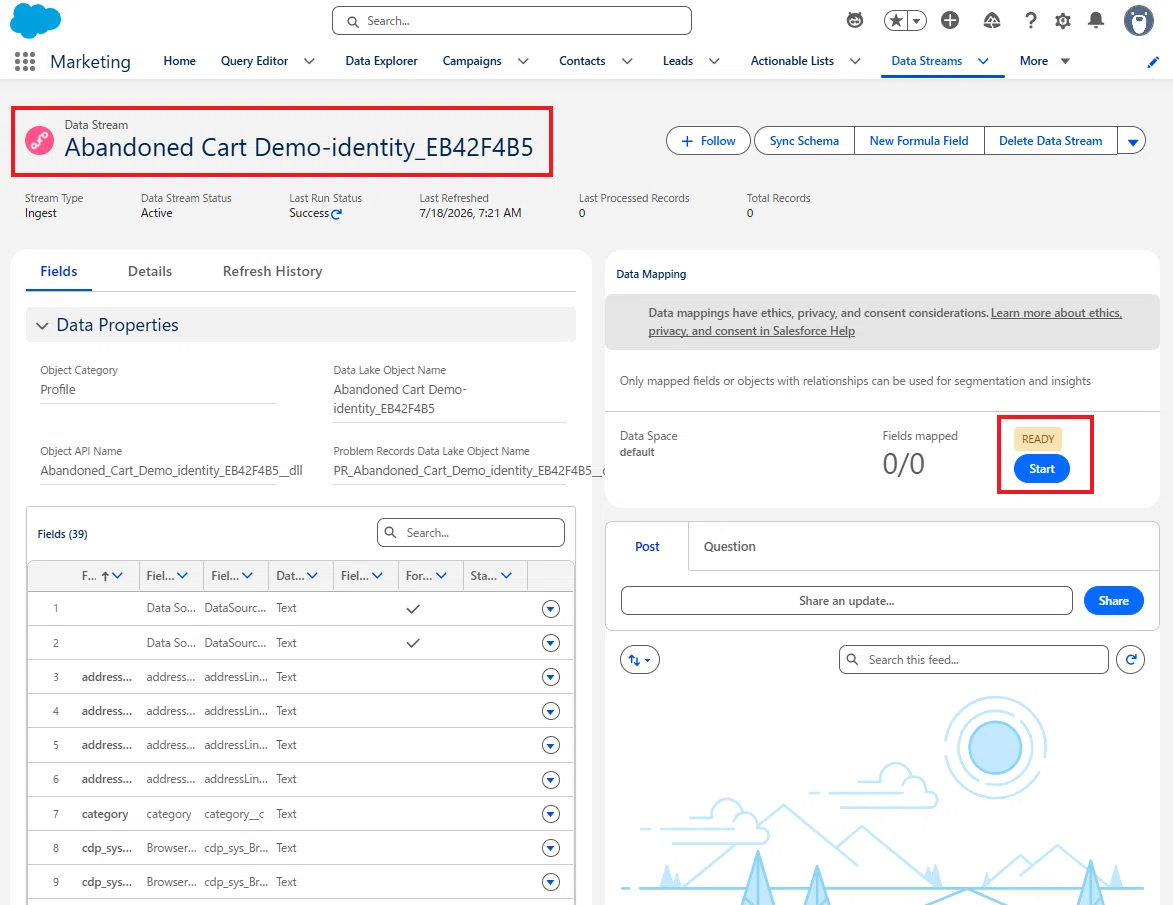
Task: Expand the Campaigns nav dropdown
Action: point(523,61)
